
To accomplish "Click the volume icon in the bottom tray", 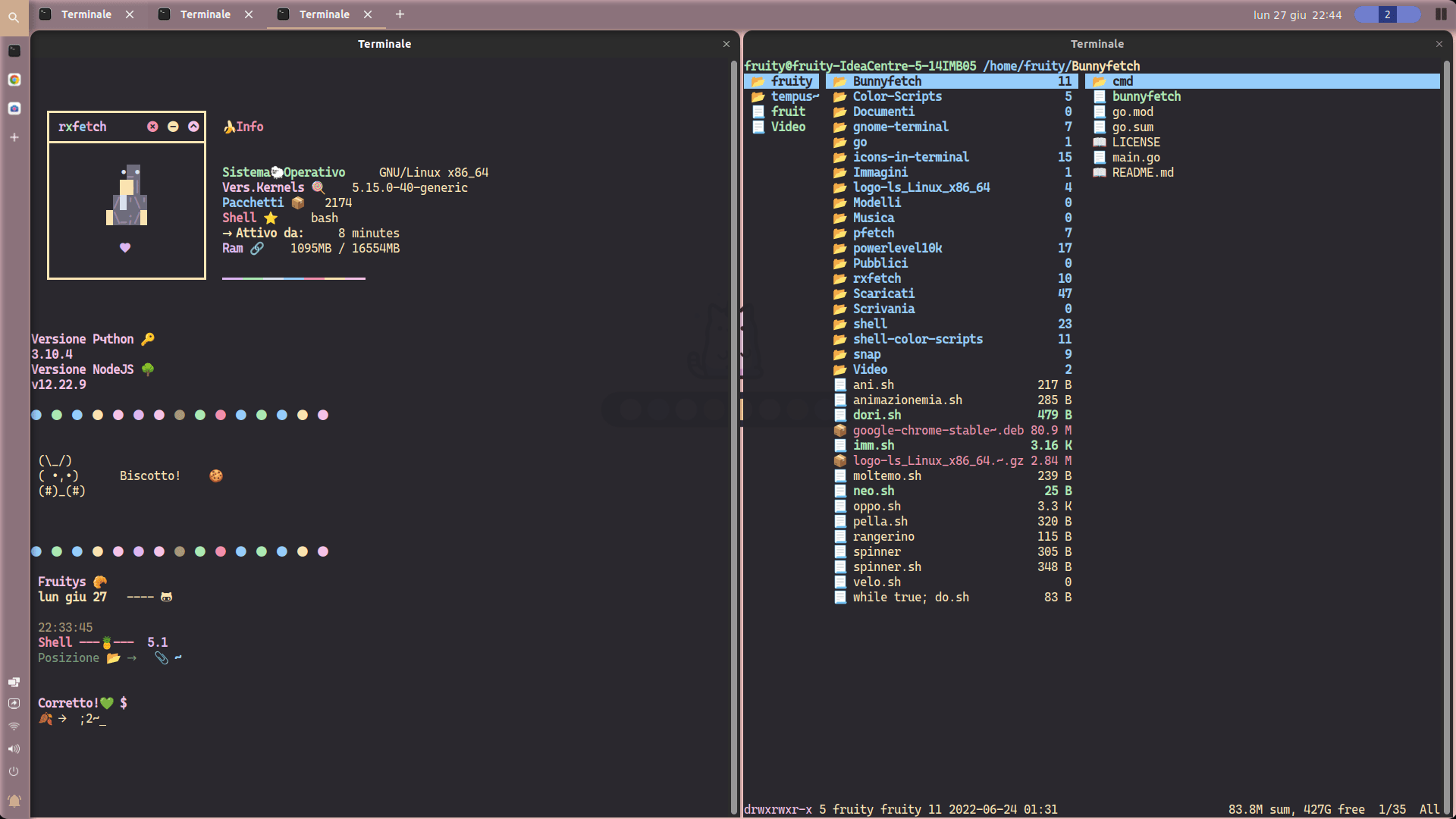I will 14,749.
